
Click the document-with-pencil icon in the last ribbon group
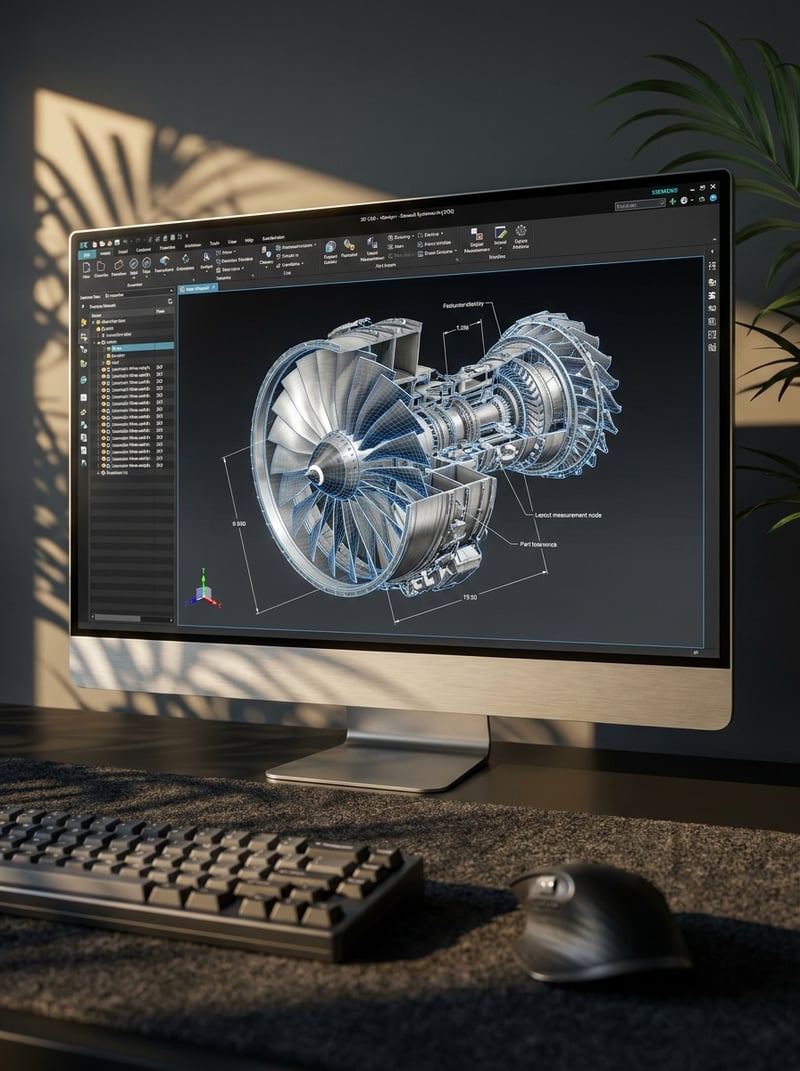(500, 232)
